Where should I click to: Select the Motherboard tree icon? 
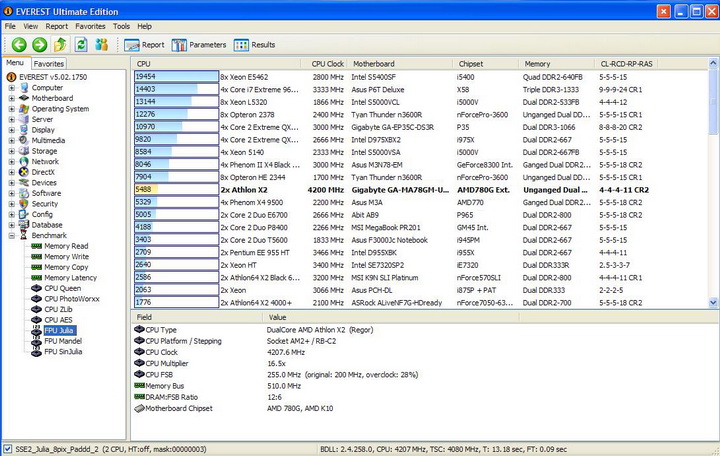[24, 98]
